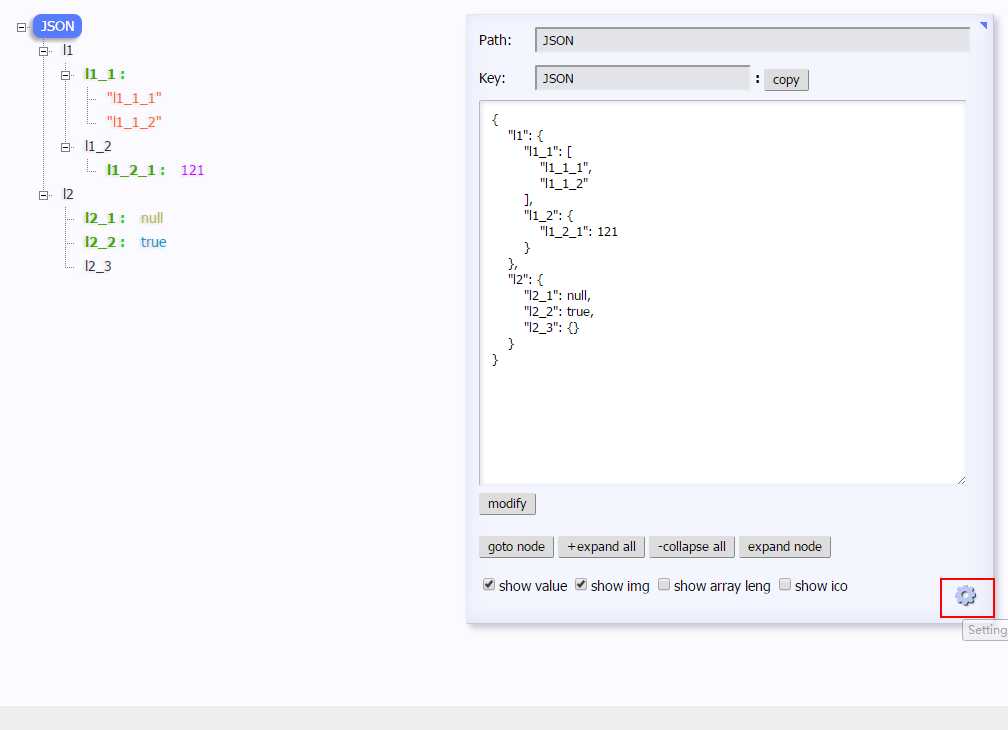Click the expand node button

[784, 546]
